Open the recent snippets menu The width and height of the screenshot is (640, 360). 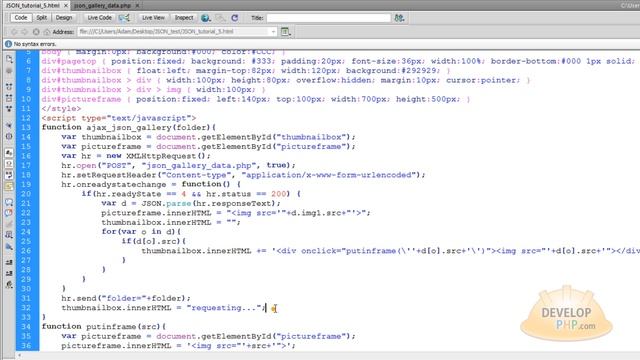(9, 235)
